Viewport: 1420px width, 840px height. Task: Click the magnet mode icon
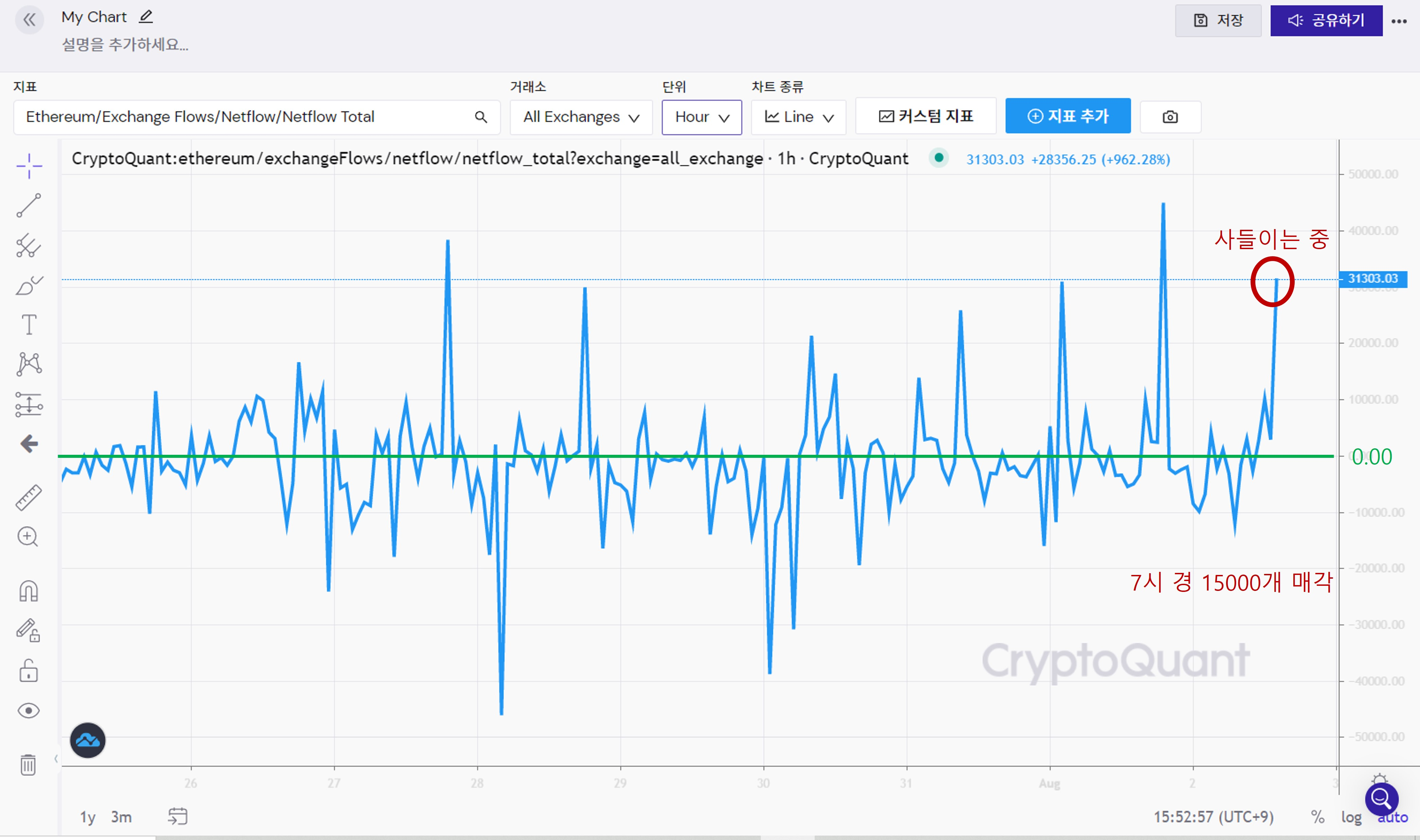[28, 591]
